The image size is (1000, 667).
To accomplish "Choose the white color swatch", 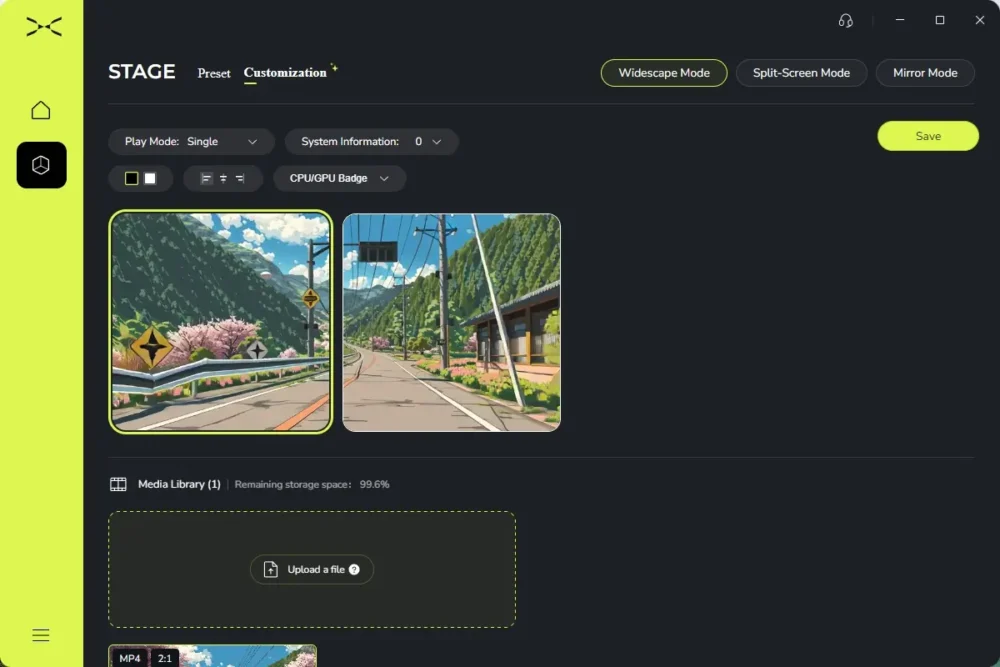I will tap(150, 179).
